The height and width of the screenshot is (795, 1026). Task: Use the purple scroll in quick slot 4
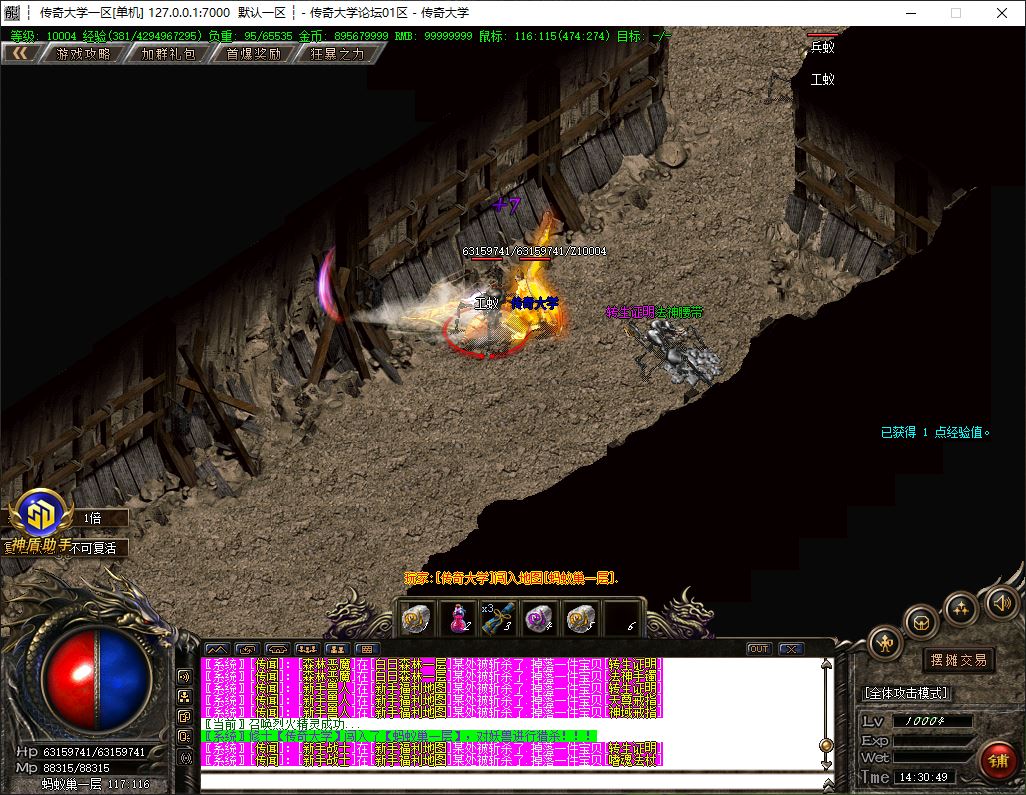[x=539, y=619]
